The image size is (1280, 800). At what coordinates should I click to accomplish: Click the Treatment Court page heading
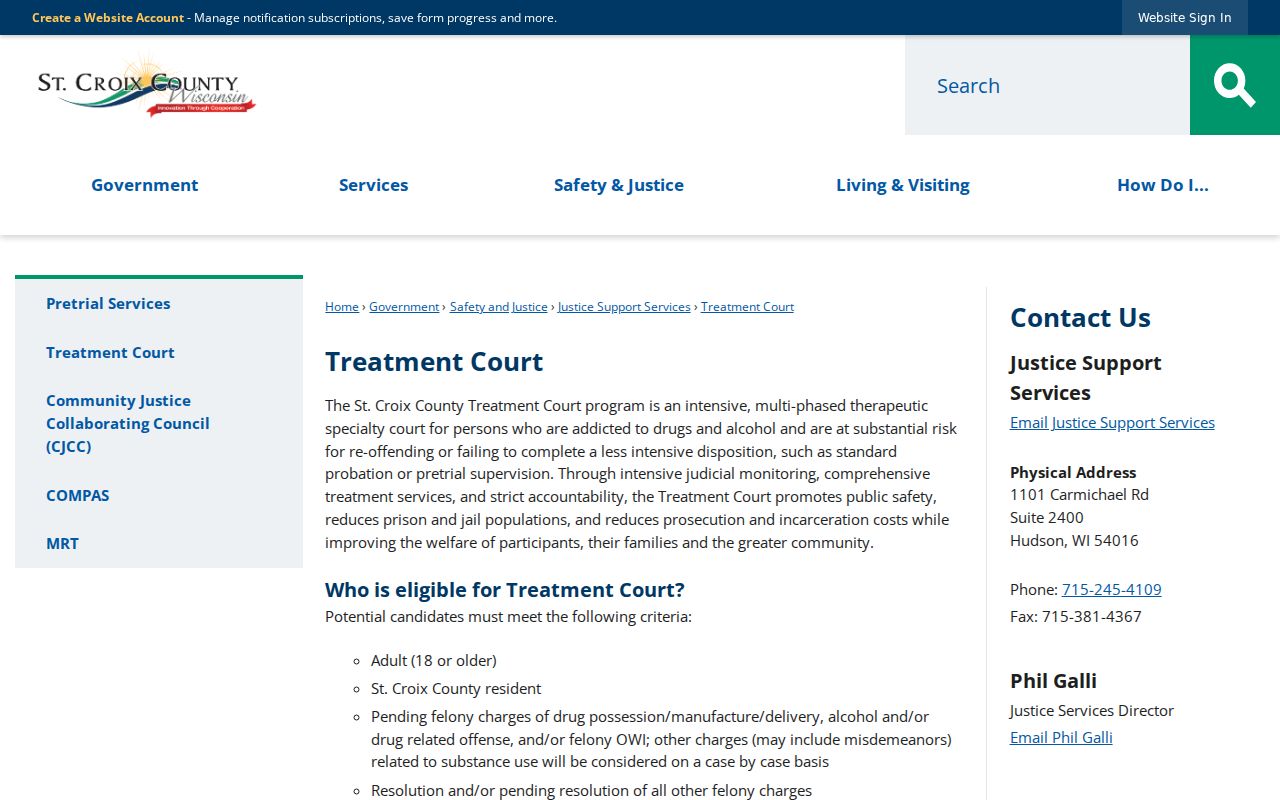(x=434, y=361)
